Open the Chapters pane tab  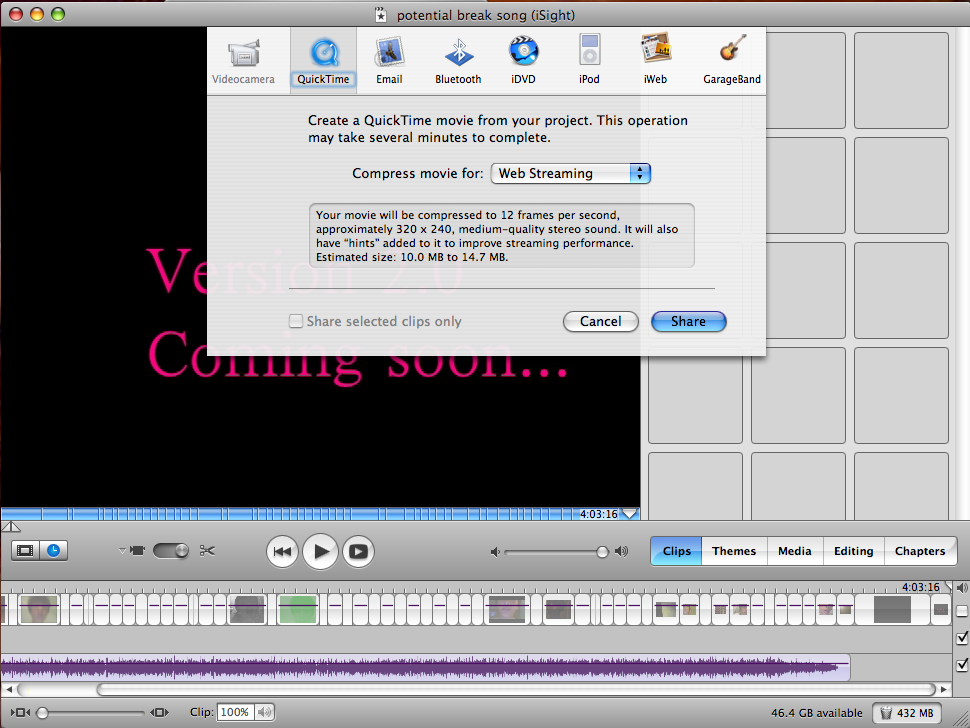[920, 551]
